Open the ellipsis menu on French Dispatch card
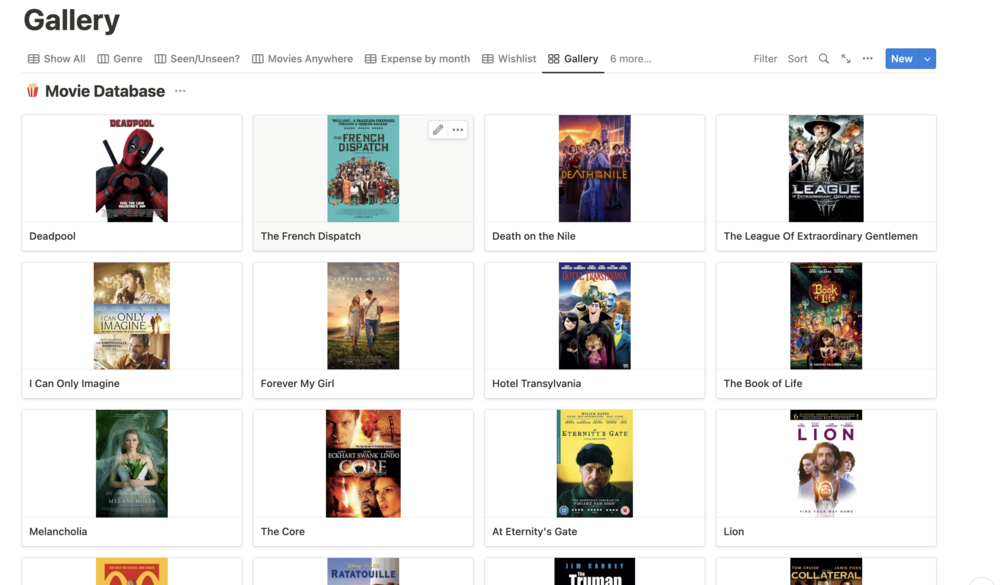The image size is (1005, 585). coord(458,129)
